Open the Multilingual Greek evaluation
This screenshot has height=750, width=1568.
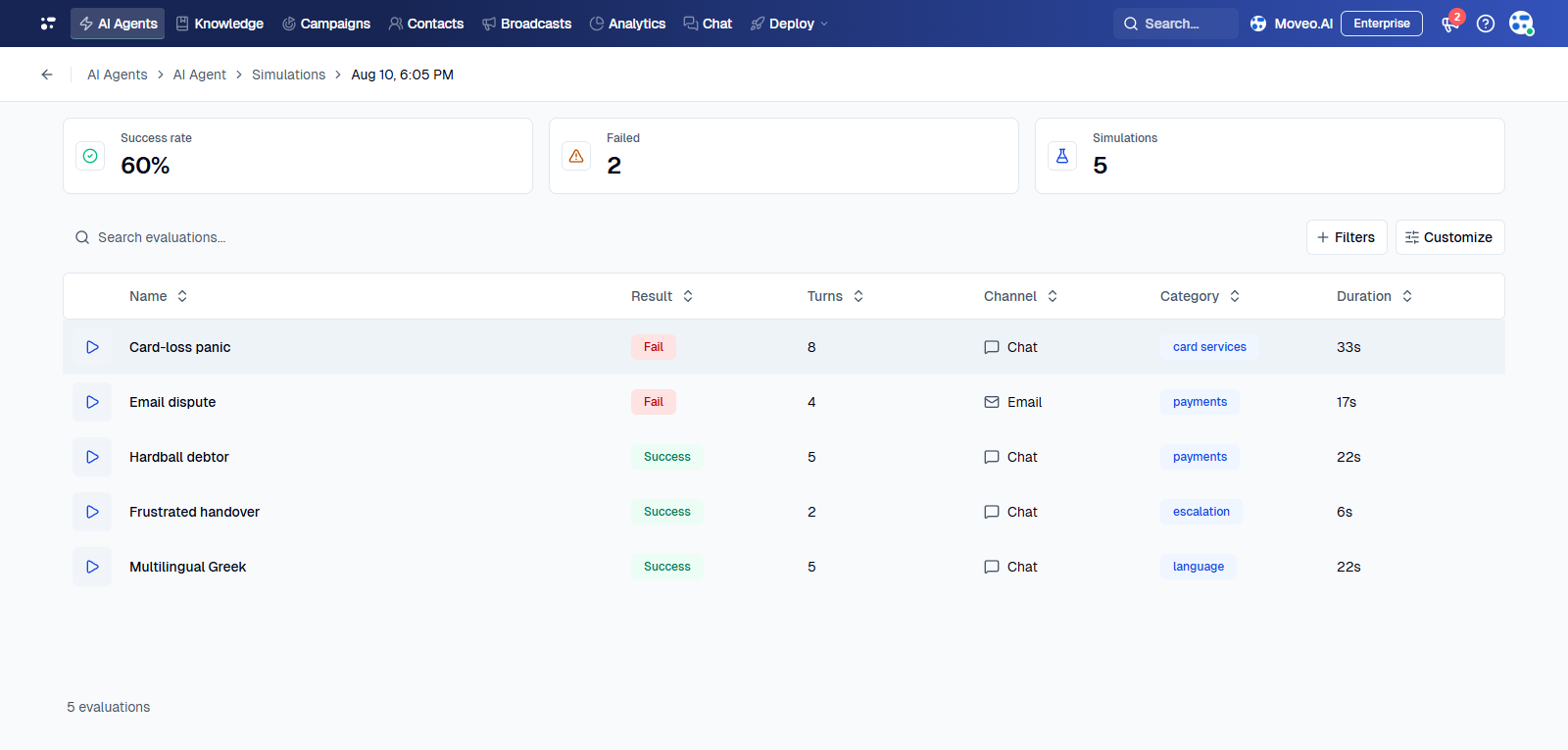coord(187,567)
